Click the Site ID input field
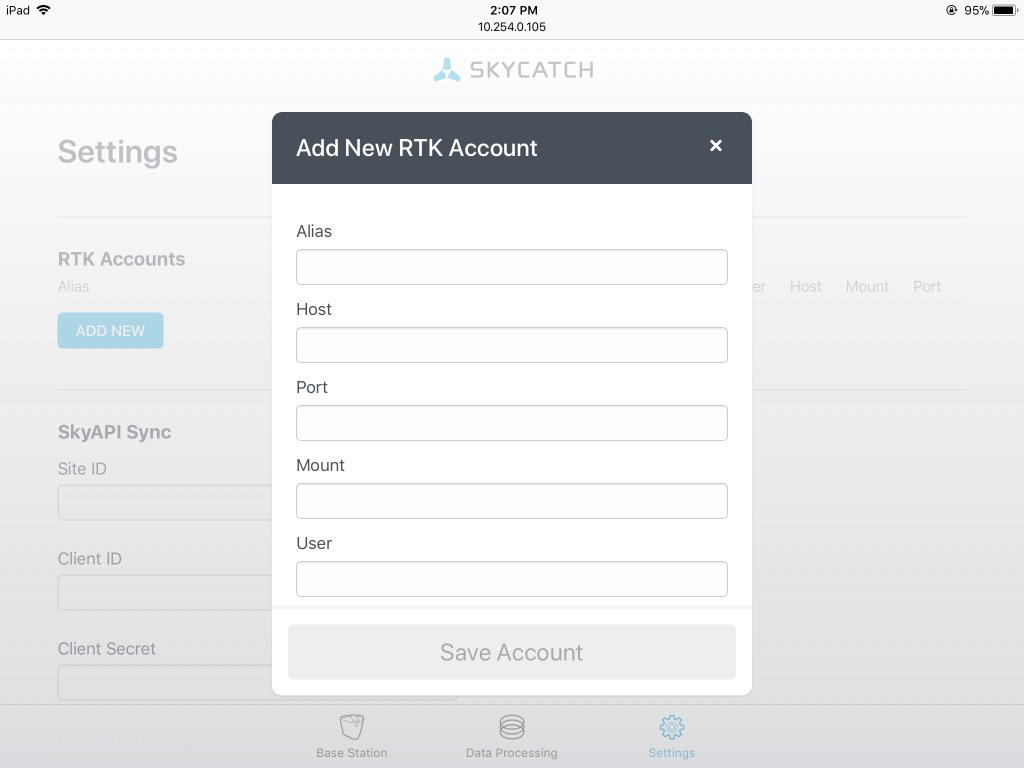The image size is (1024, 768). click(x=165, y=502)
